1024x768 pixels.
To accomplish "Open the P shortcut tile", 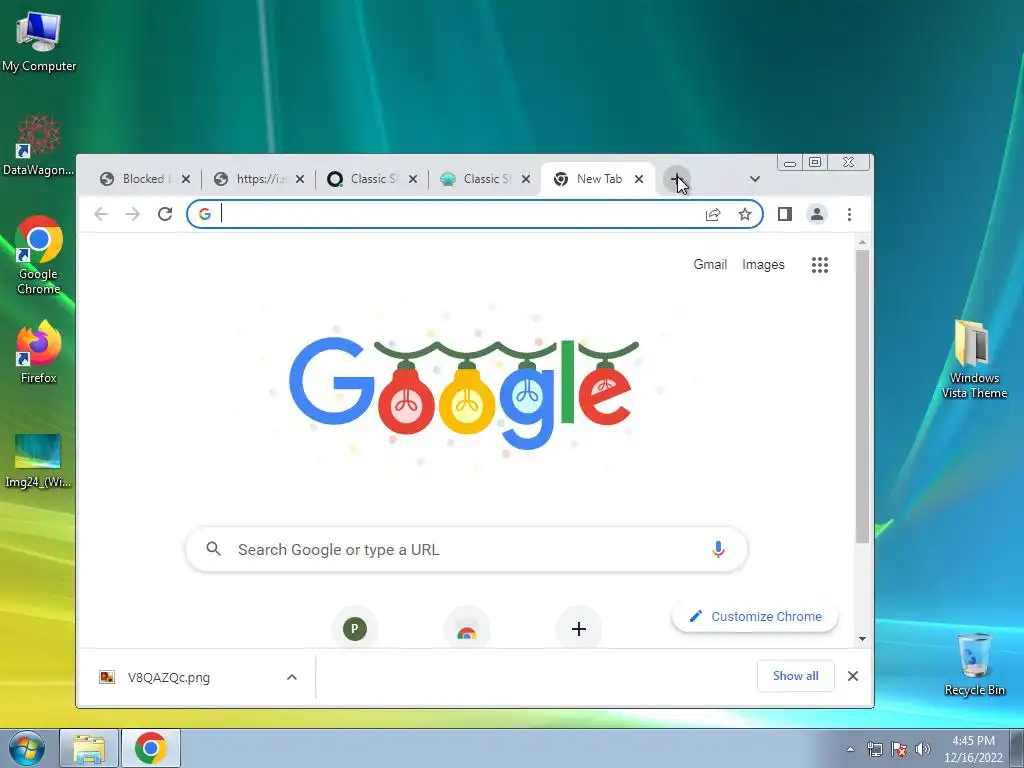I will pyautogui.click(x=355, y=628).
